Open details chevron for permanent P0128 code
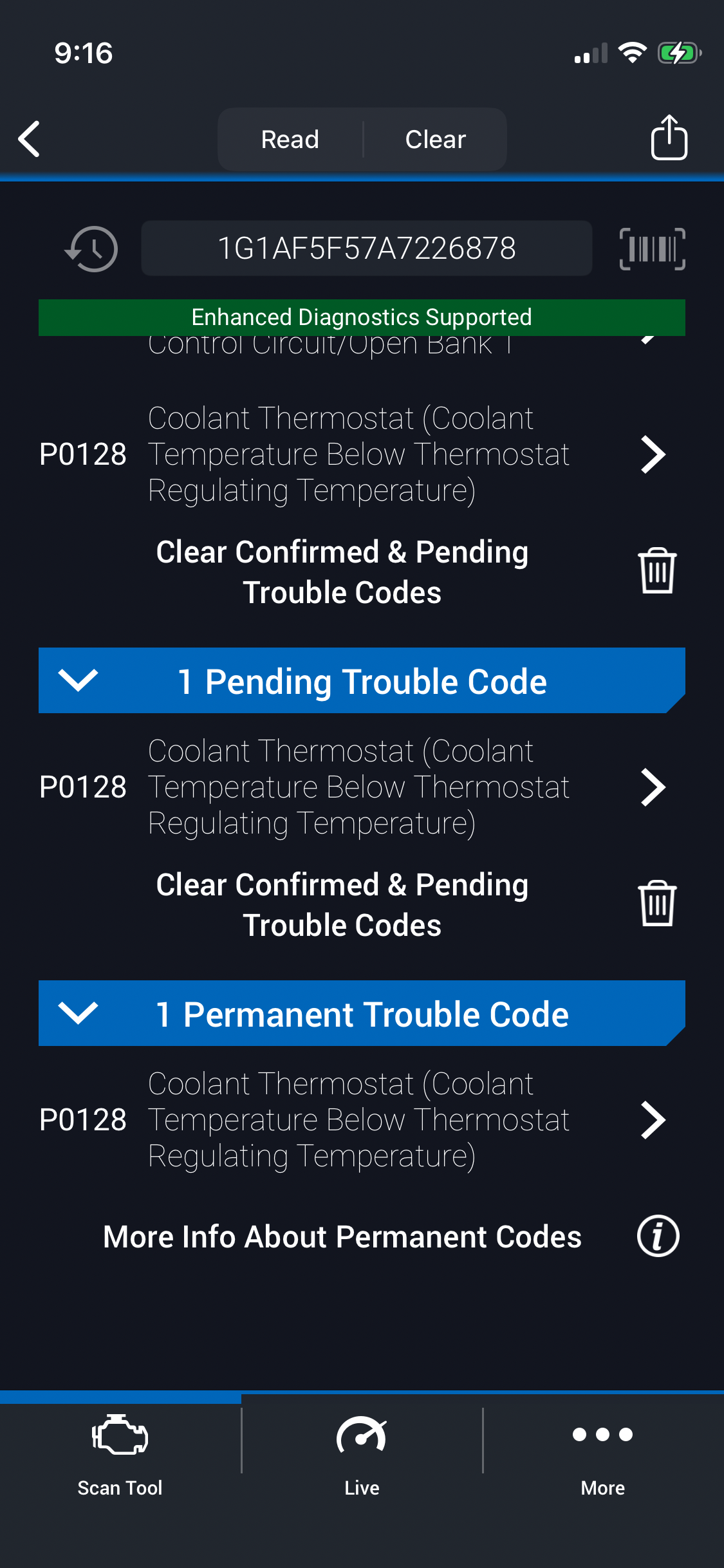Viewport: 724px width, 1568px height. tap(653, 1119)
